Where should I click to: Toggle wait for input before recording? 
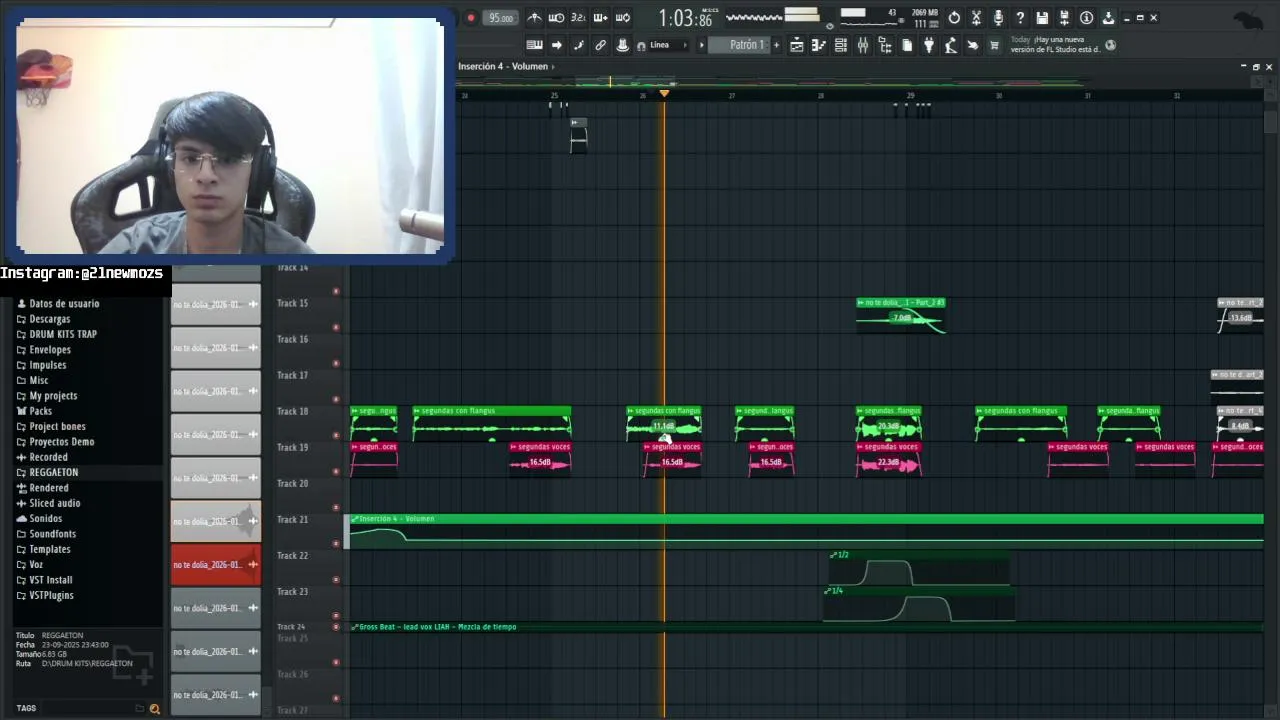(556, 18)
